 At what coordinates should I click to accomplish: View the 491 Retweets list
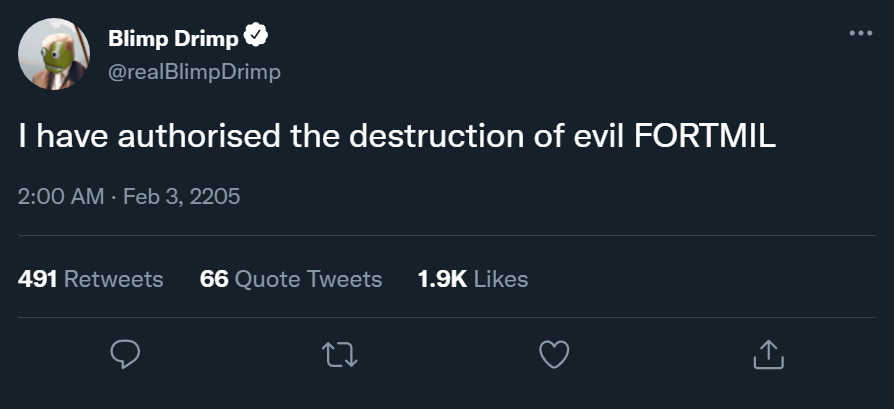[91, 279]
